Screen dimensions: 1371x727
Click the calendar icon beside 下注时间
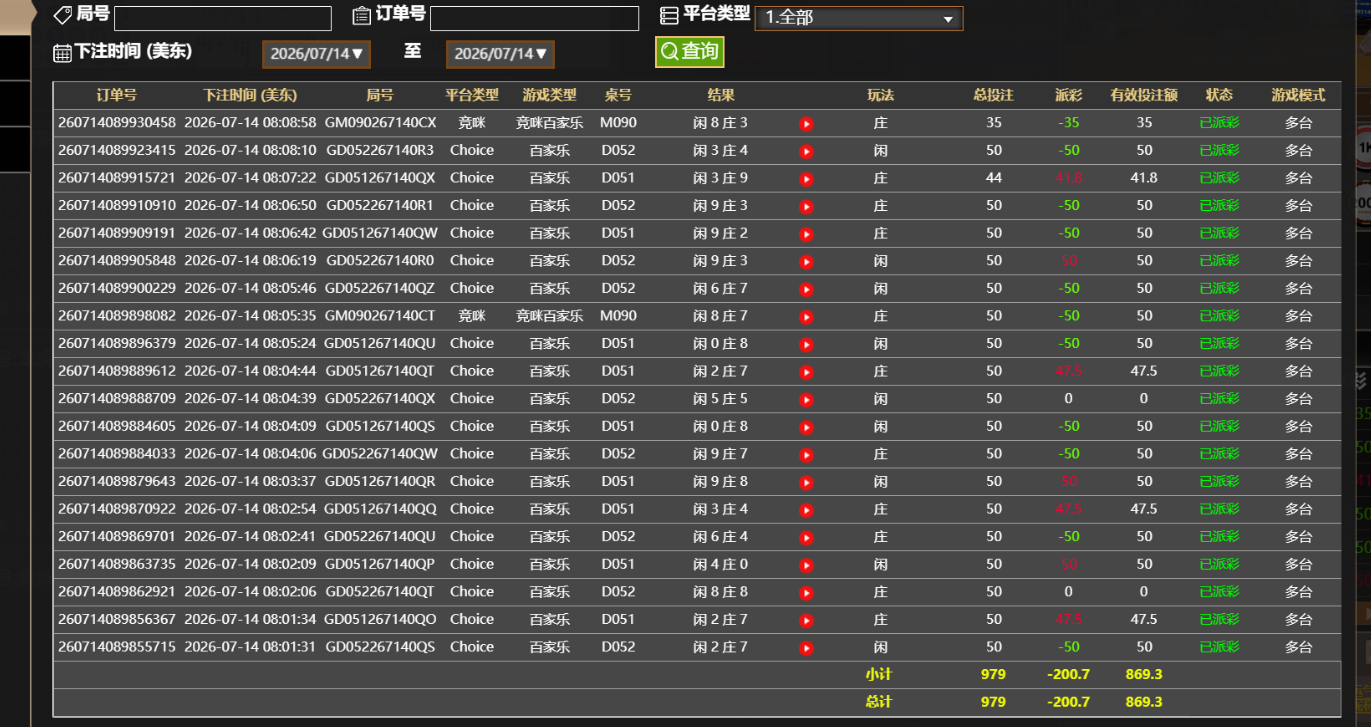[62, 53]
